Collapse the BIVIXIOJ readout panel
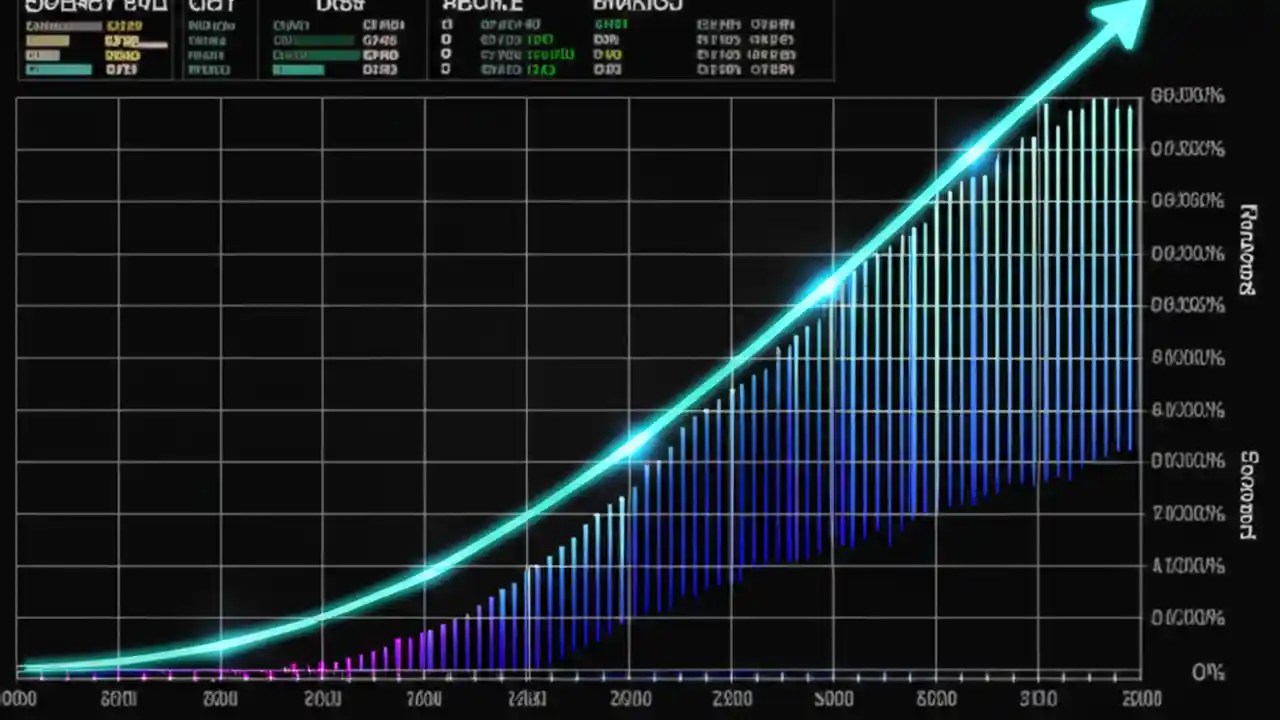1280x720 pixels. [640, 6]
